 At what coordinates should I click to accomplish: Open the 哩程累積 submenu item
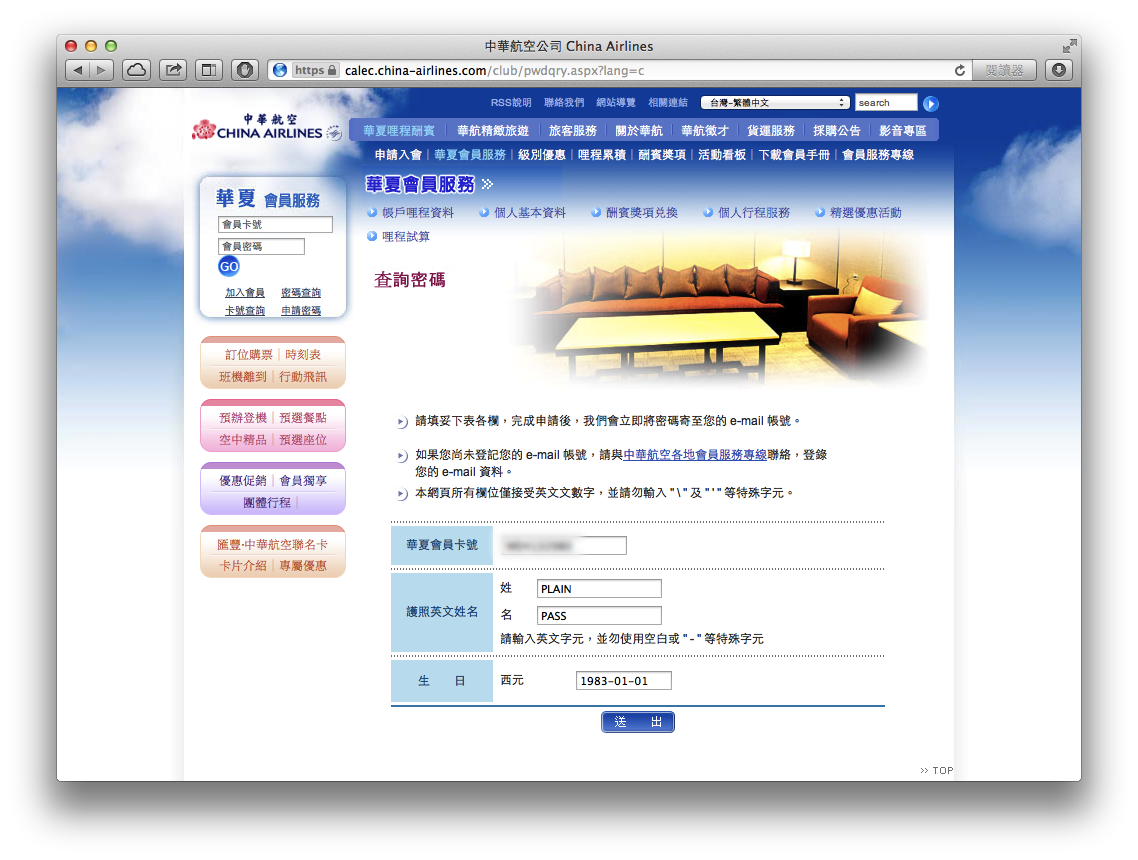602,155
